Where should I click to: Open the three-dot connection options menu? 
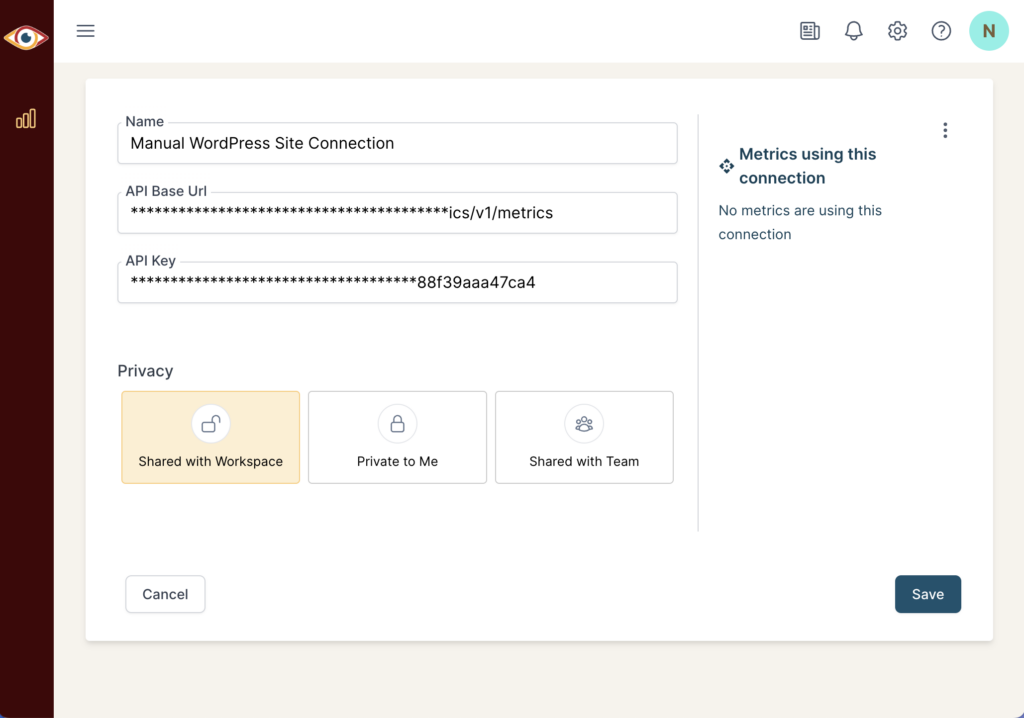click(x=945, y=130)
